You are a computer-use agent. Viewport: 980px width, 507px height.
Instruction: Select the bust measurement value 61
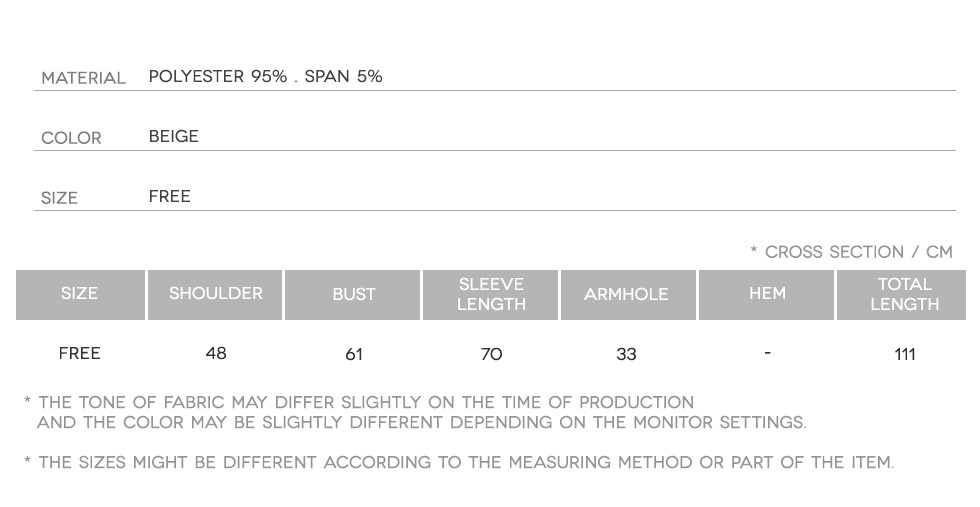click(x=354, y=354)
